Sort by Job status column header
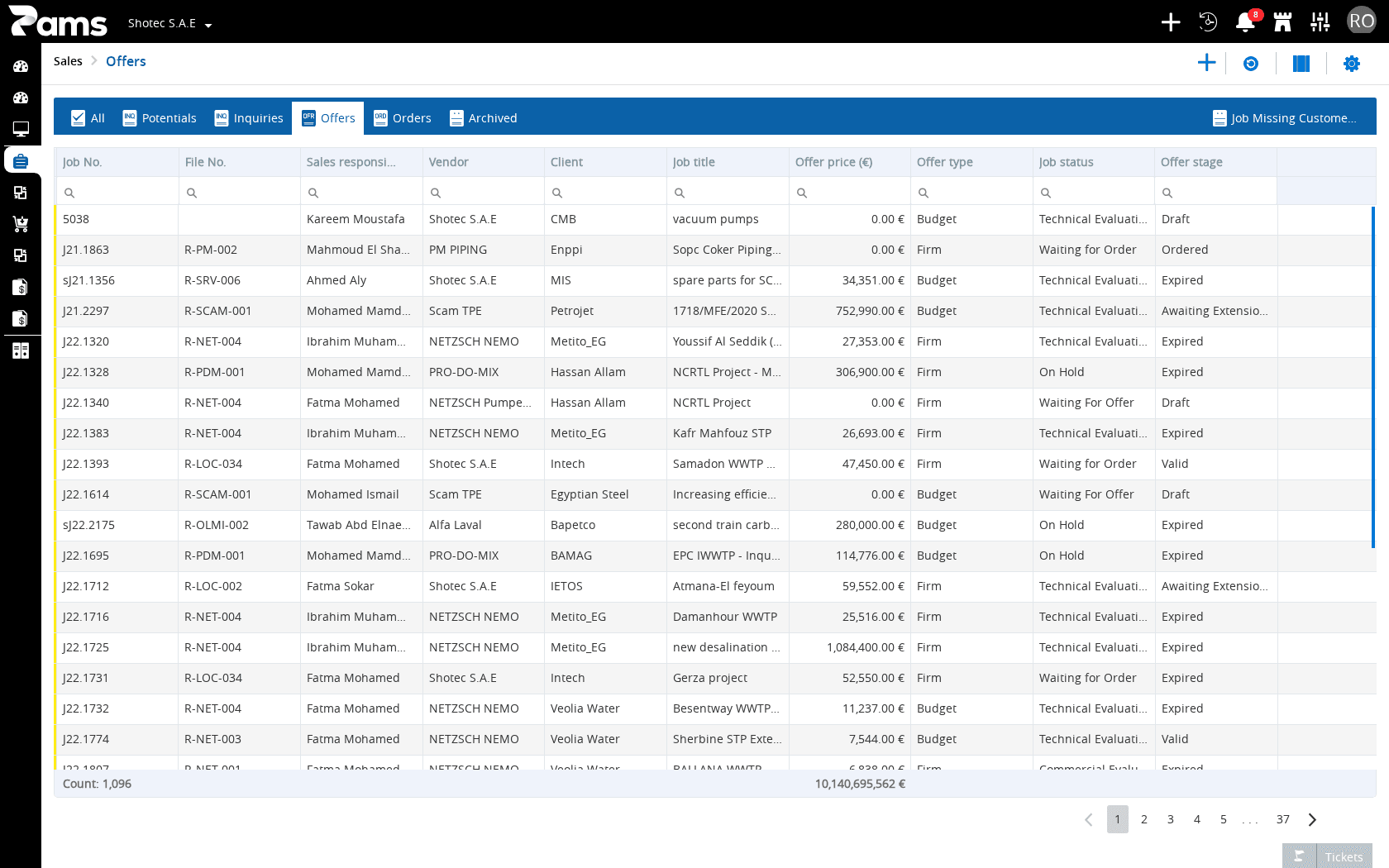This screenshot has height=868, width=1389. pos(1093,162)
